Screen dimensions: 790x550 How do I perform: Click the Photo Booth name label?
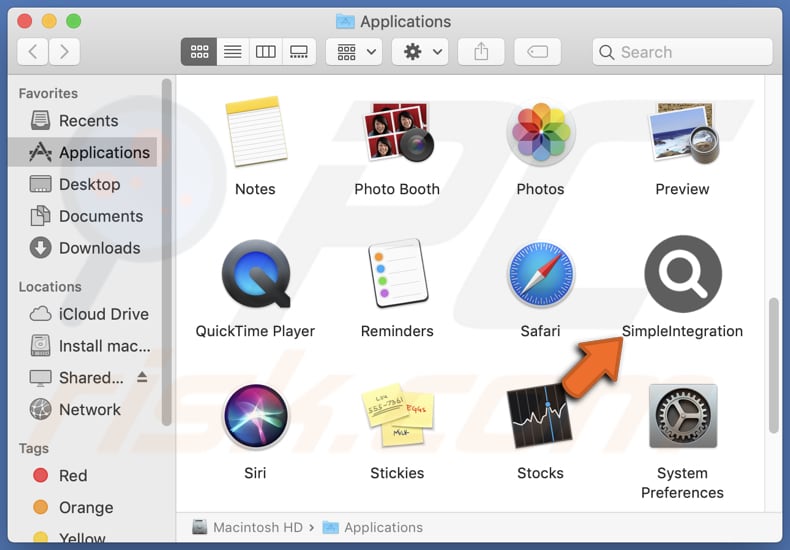(x=397, y=189)
